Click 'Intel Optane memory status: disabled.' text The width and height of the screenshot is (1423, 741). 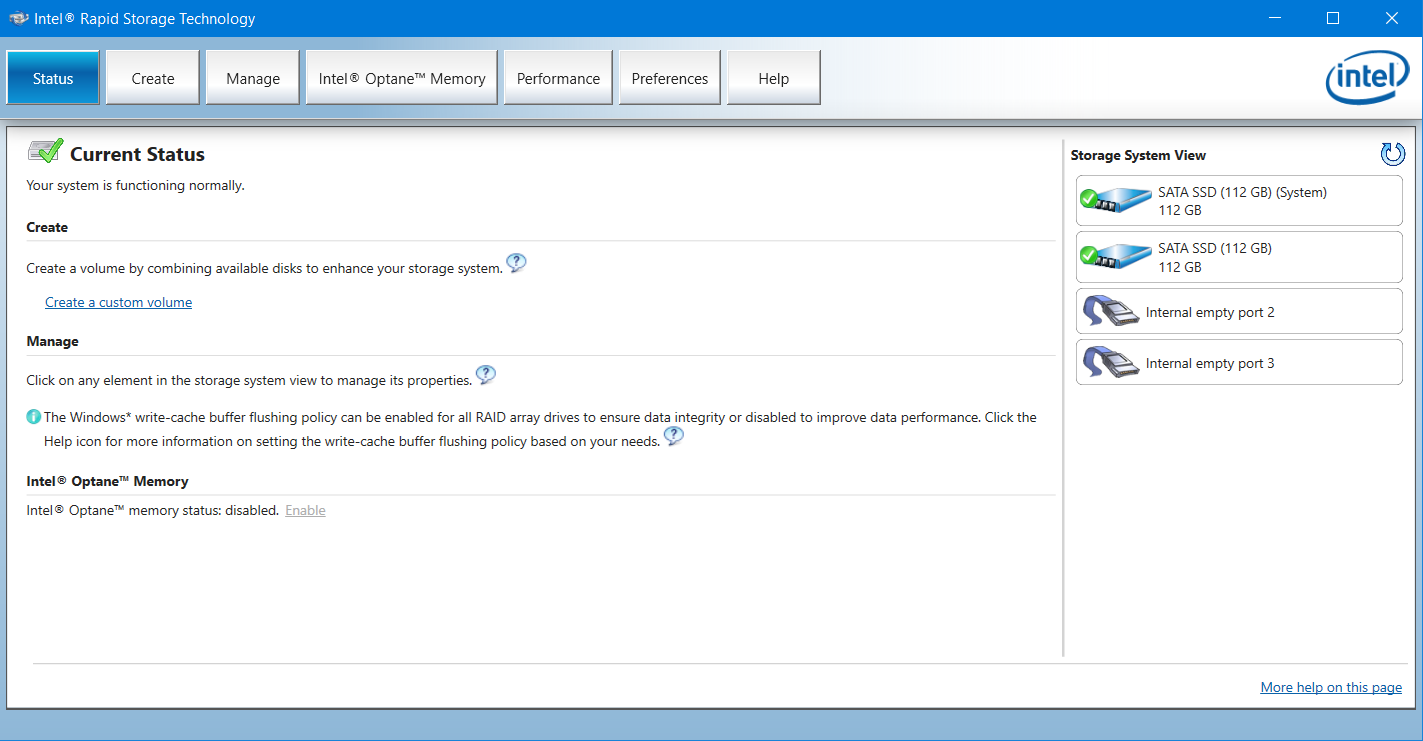coord(152,510)
